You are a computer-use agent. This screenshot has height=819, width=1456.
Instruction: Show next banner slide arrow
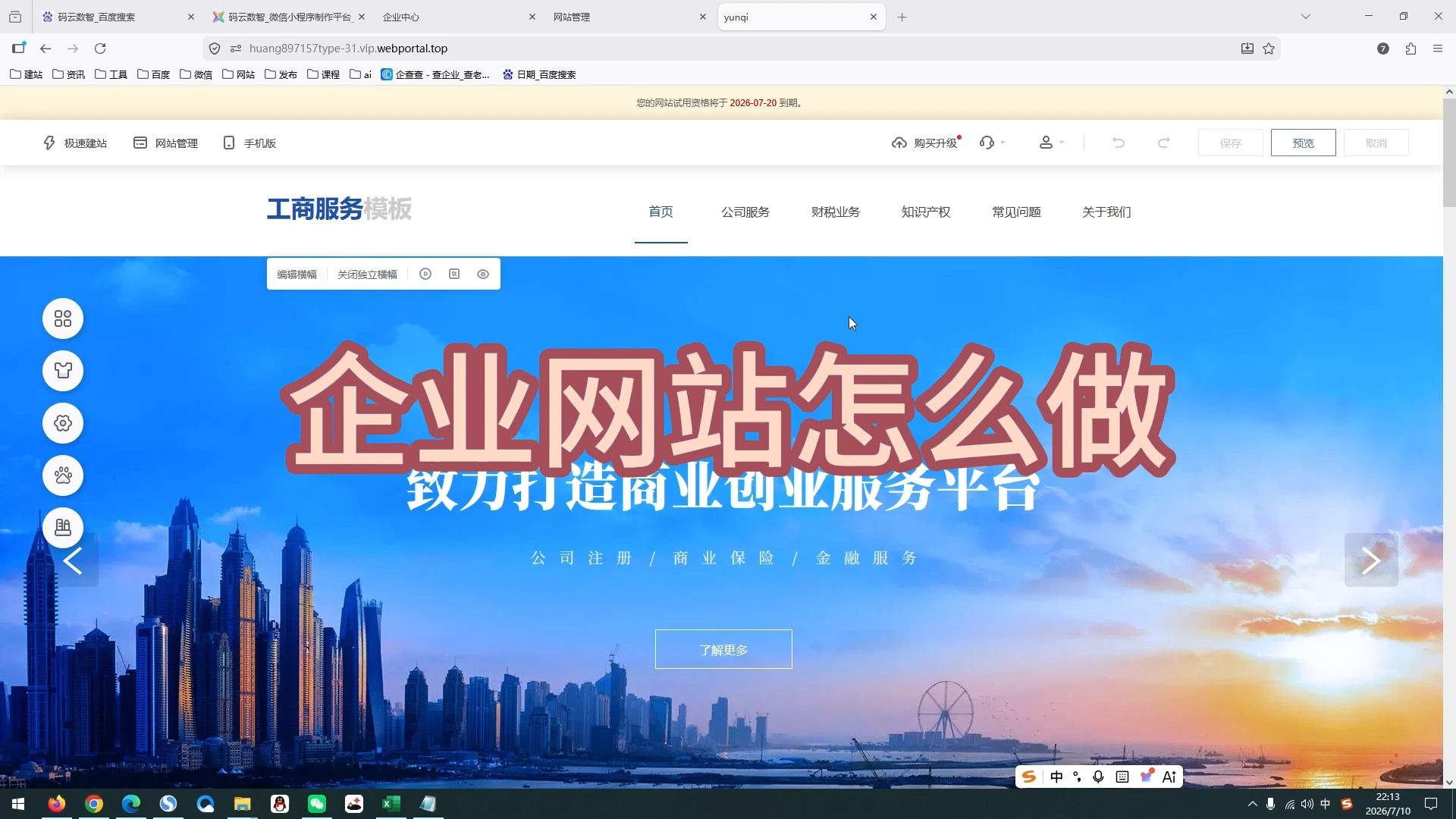1371,560
